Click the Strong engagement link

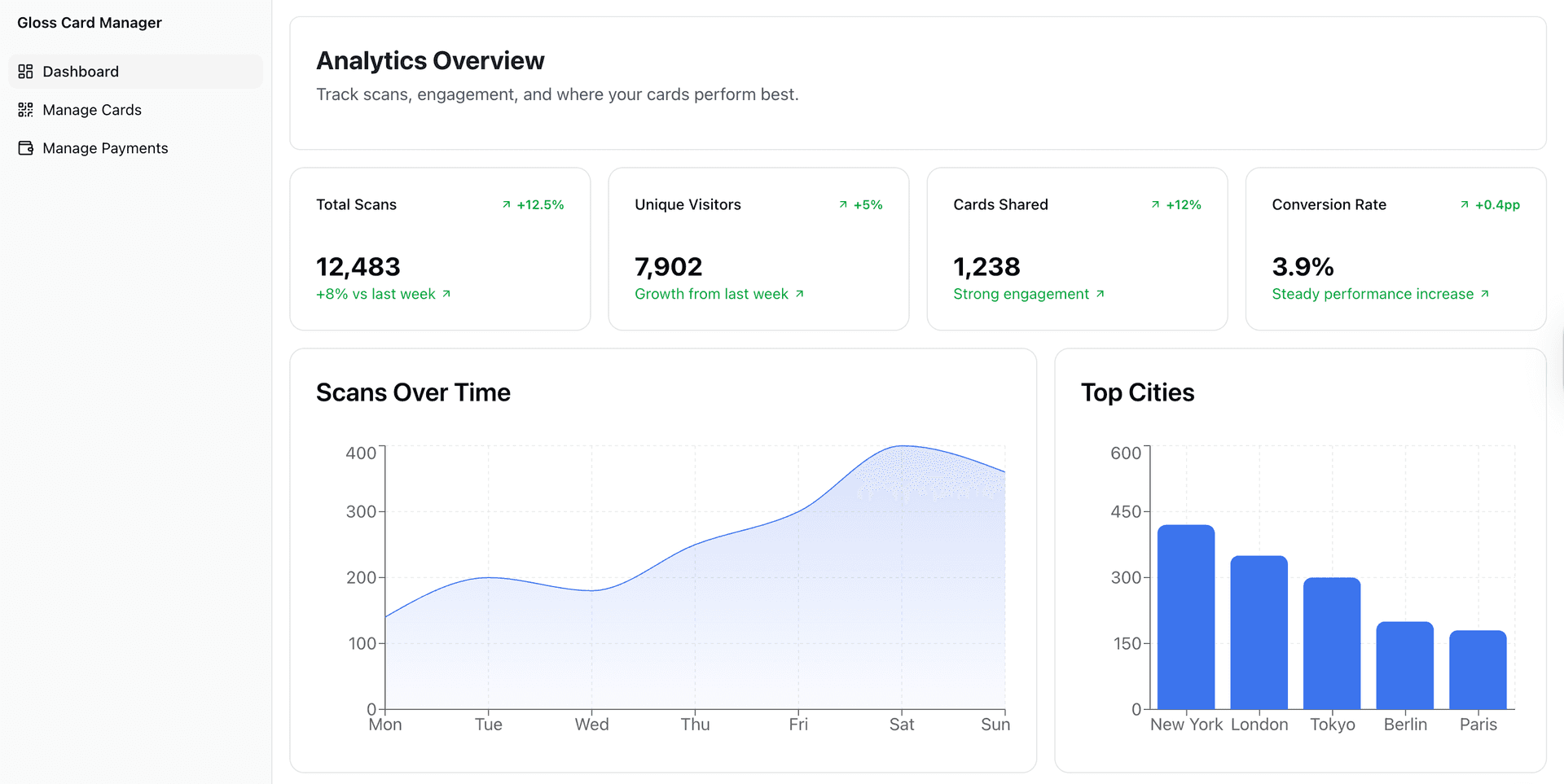(x=1021, y=294)
